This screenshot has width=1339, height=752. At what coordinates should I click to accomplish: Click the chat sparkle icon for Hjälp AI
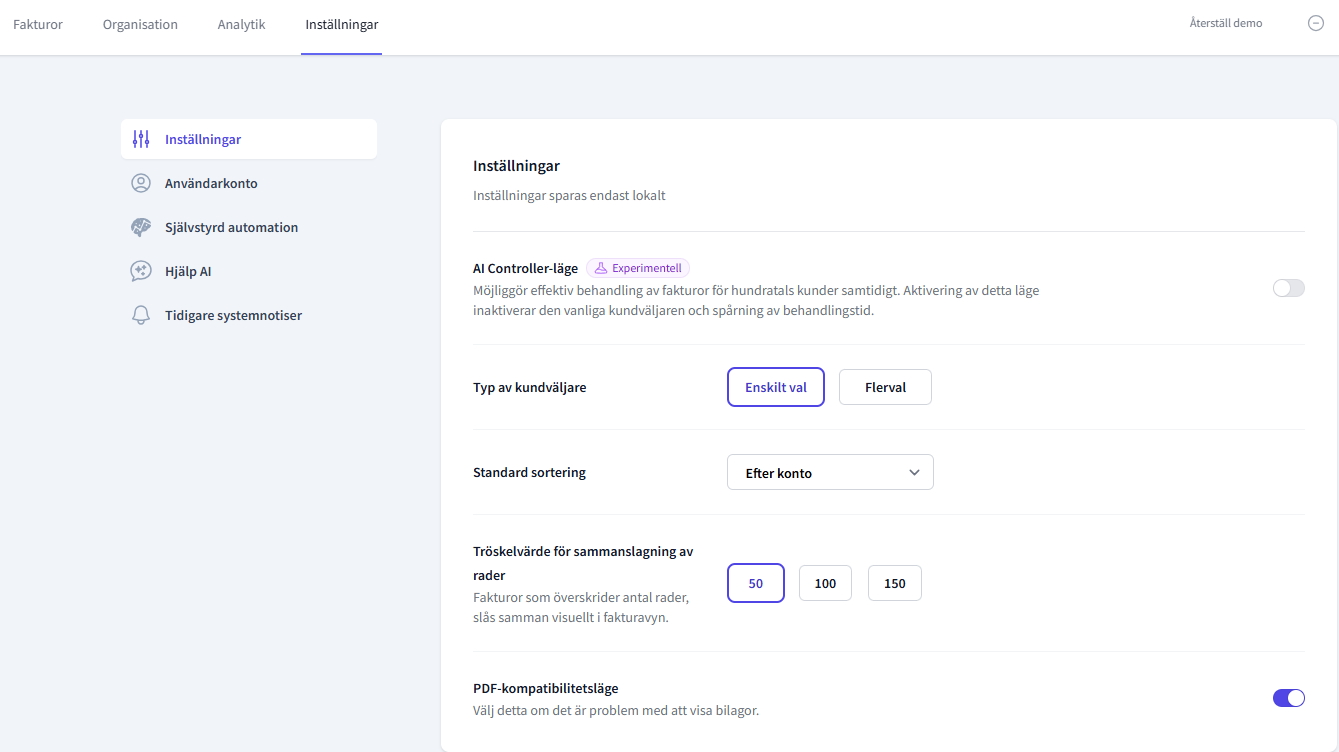click(x=141, y=271)
